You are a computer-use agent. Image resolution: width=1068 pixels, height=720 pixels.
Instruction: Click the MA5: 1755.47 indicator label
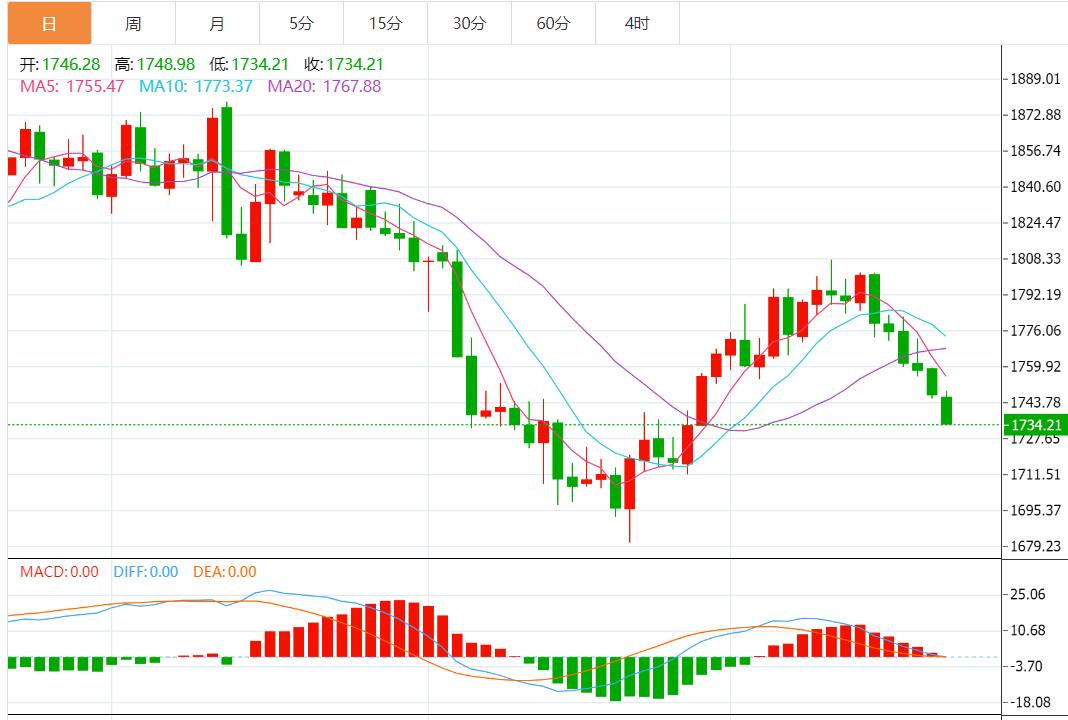[x=72, y=87]
